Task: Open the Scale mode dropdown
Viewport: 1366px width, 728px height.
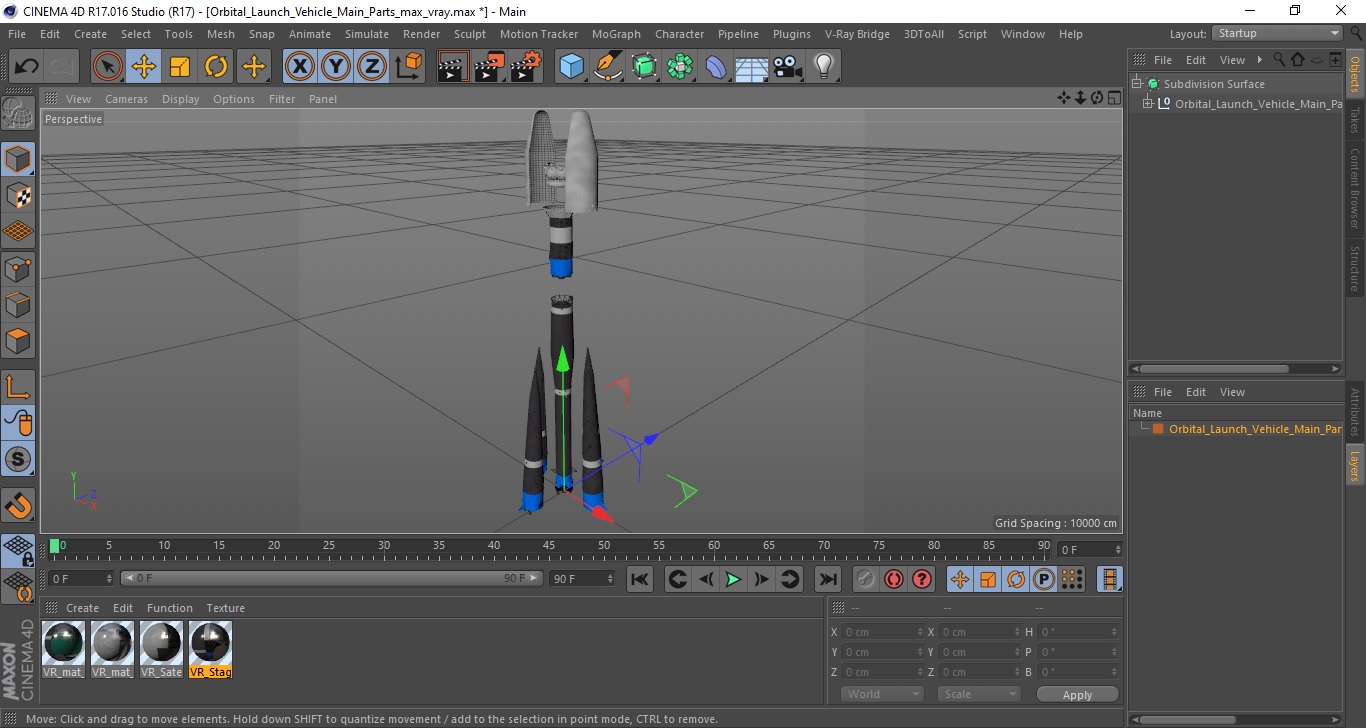Action: tap(979, 694)
